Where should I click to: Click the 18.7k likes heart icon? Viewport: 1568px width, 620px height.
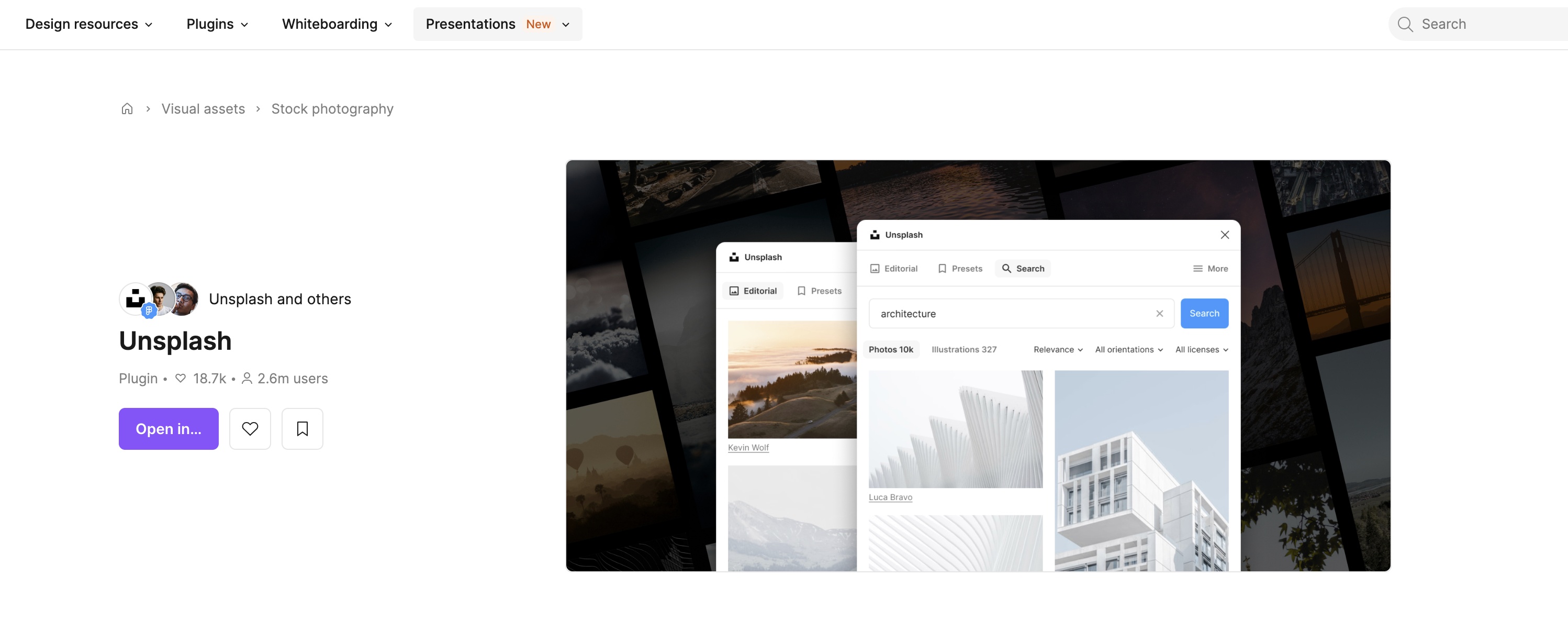coord(180,378)
